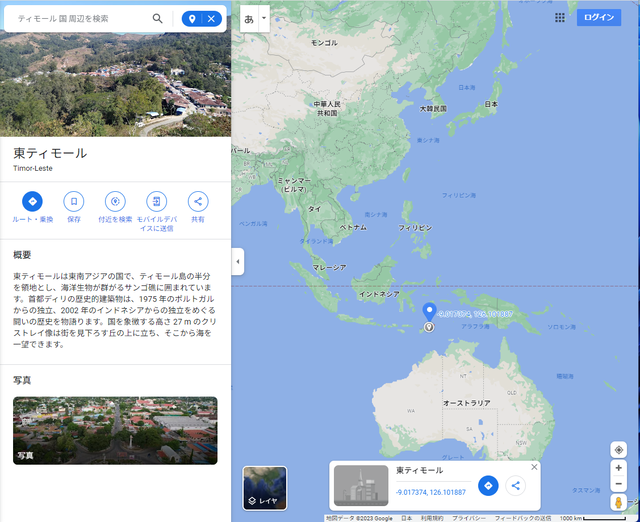The width and height of the screenshot is (640, 522).
Task: Zoom in with the plus button
Action: point(618,468)
